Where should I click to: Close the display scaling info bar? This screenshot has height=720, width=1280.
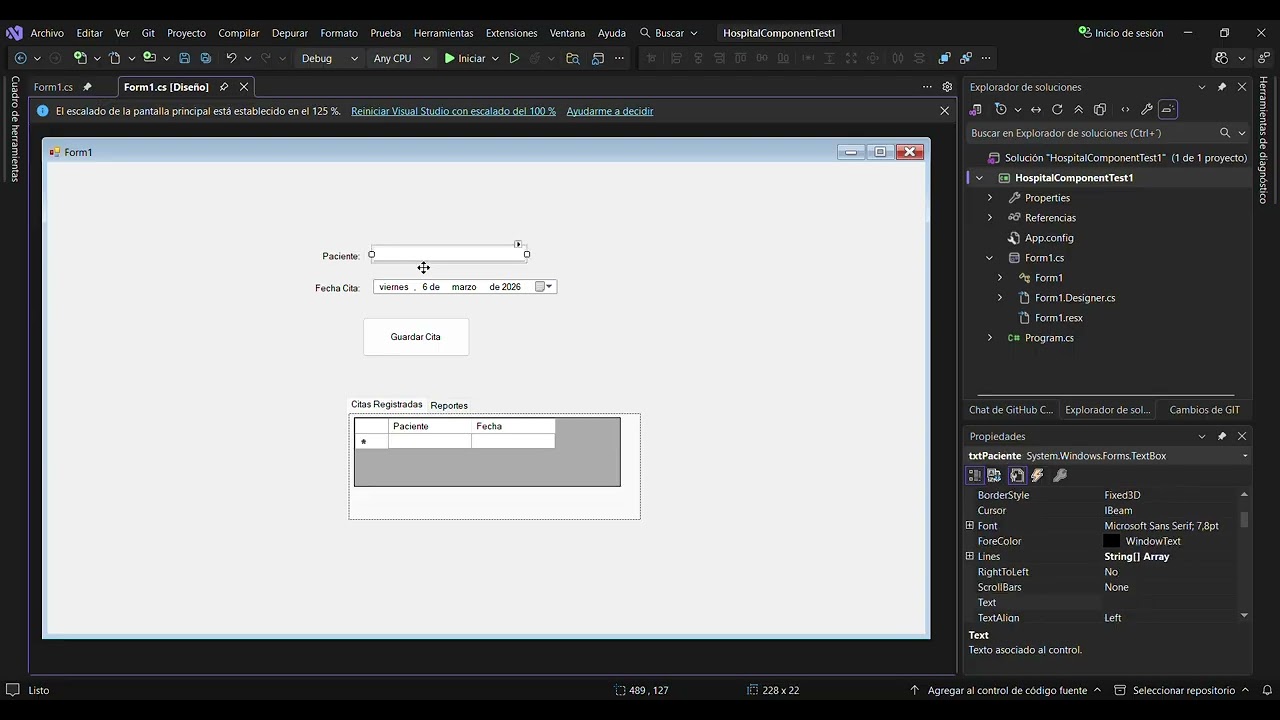(x=944, y=111)
